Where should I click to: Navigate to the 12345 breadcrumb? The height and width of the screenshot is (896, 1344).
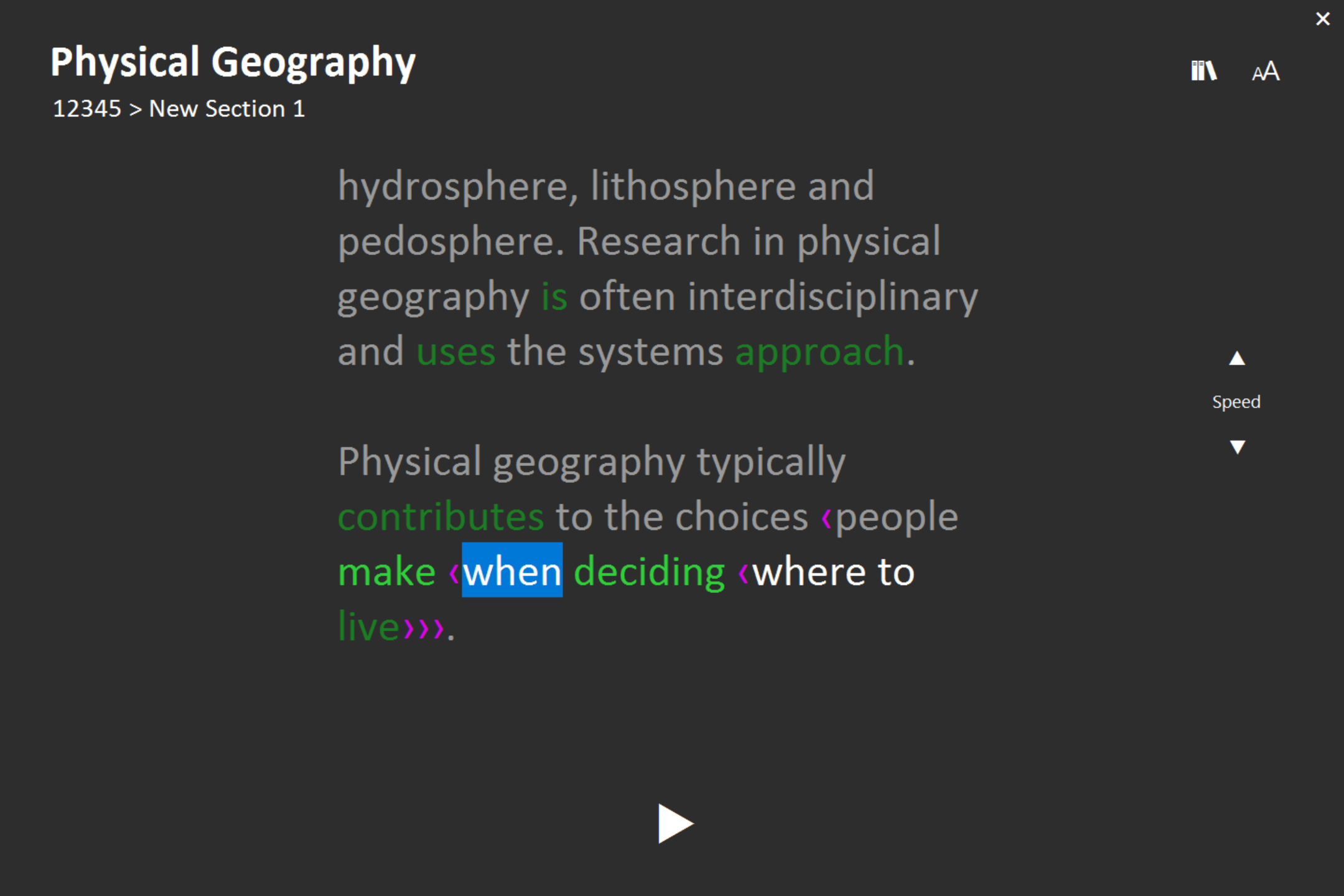click(86, 108)
